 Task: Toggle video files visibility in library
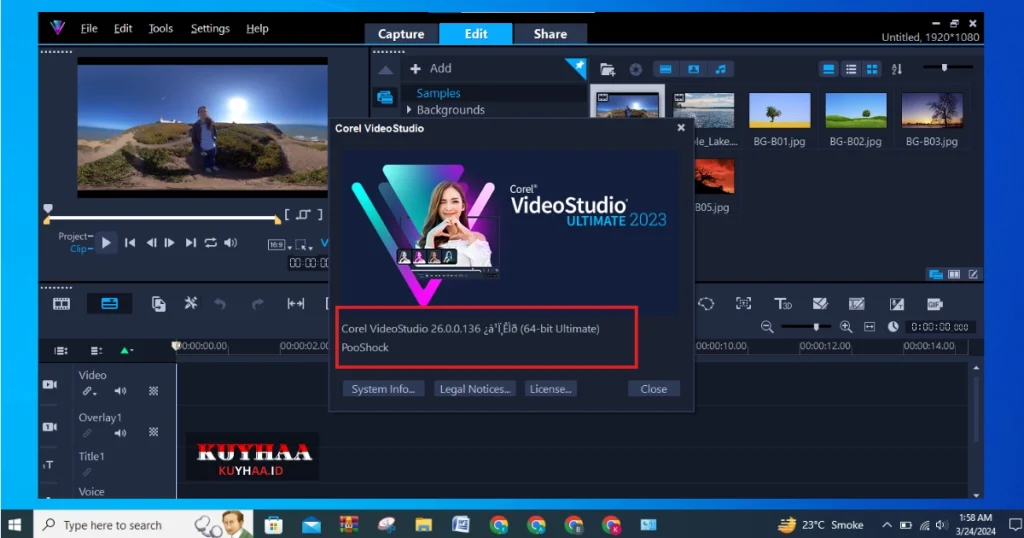click(665, 69)
